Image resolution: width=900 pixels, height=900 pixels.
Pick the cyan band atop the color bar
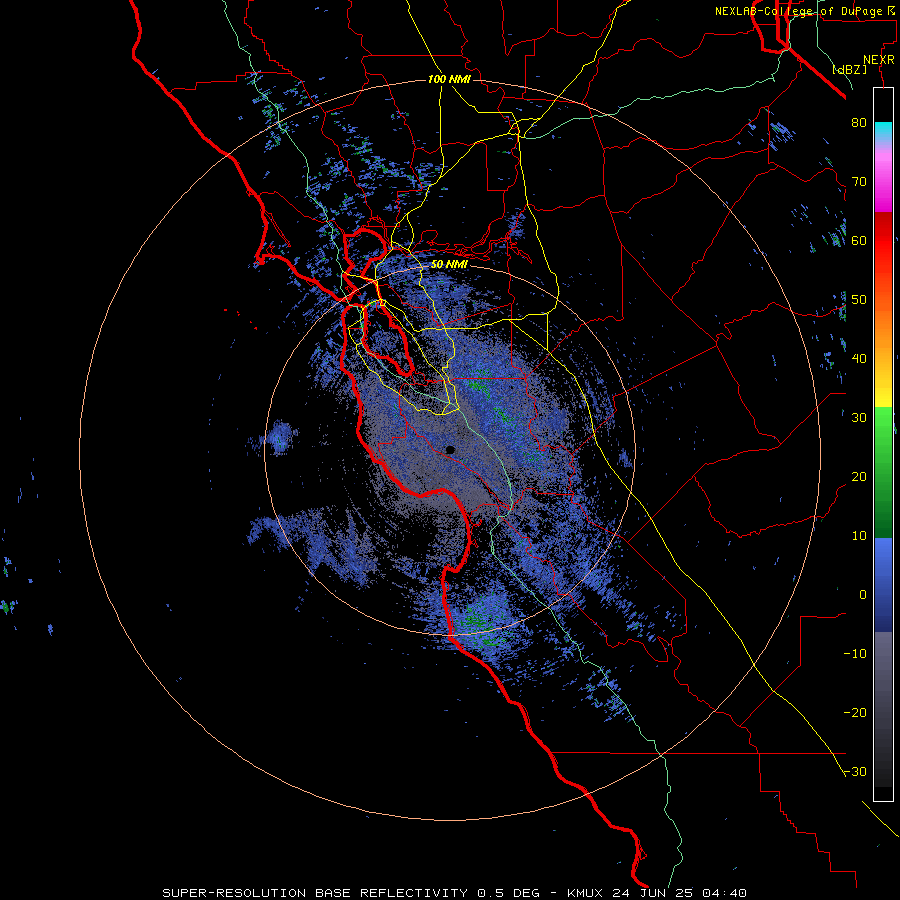pos(883,131)
